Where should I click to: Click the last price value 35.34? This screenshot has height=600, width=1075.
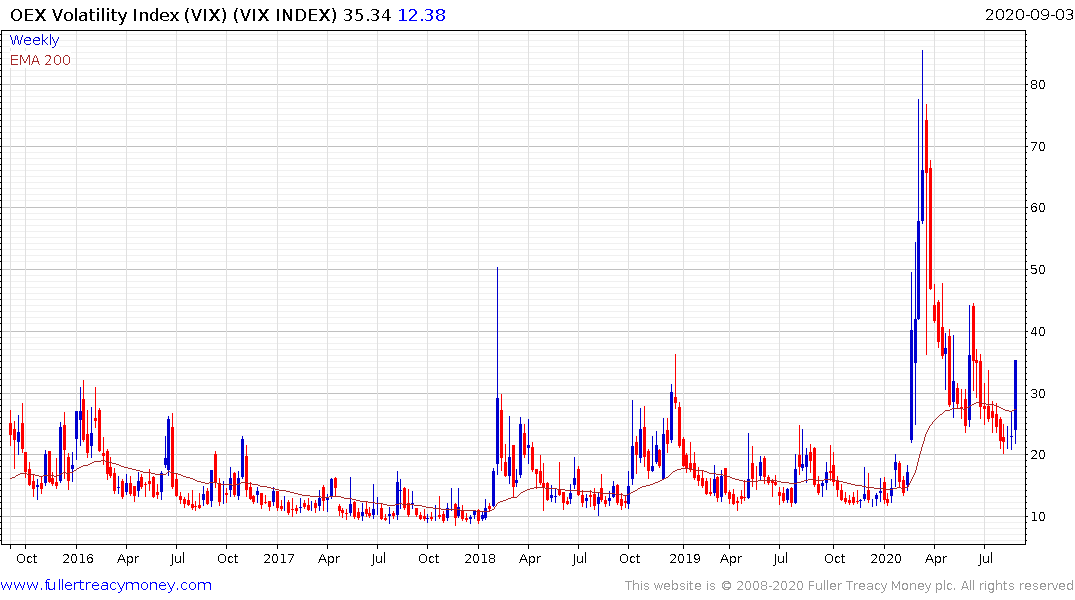[x=367, y=14]
